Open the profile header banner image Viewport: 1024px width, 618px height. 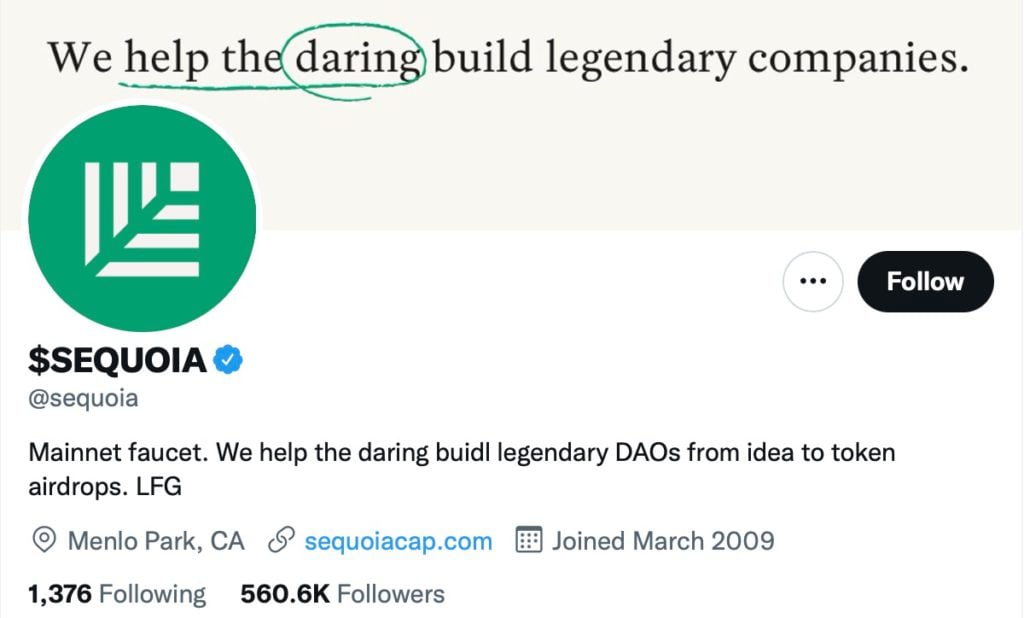pyautogui.click(x=512, y=115)
